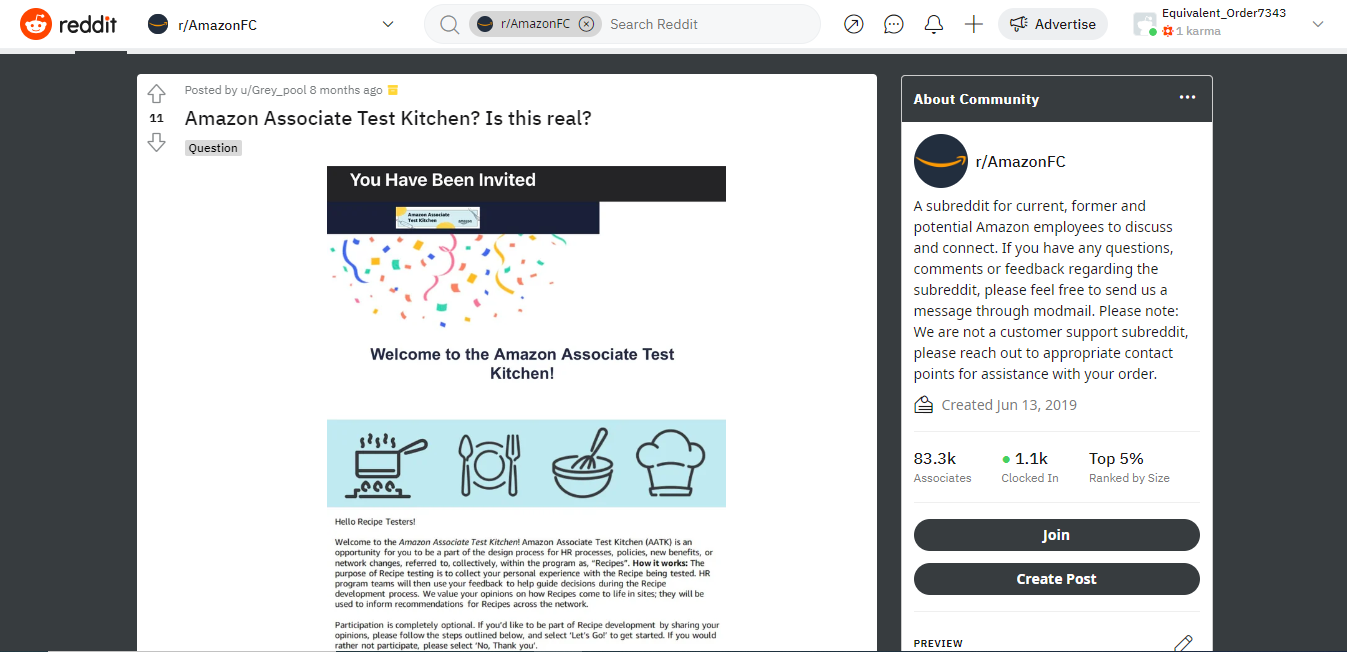Click the Advertise megaphone icon

[x=1016, y=23]
